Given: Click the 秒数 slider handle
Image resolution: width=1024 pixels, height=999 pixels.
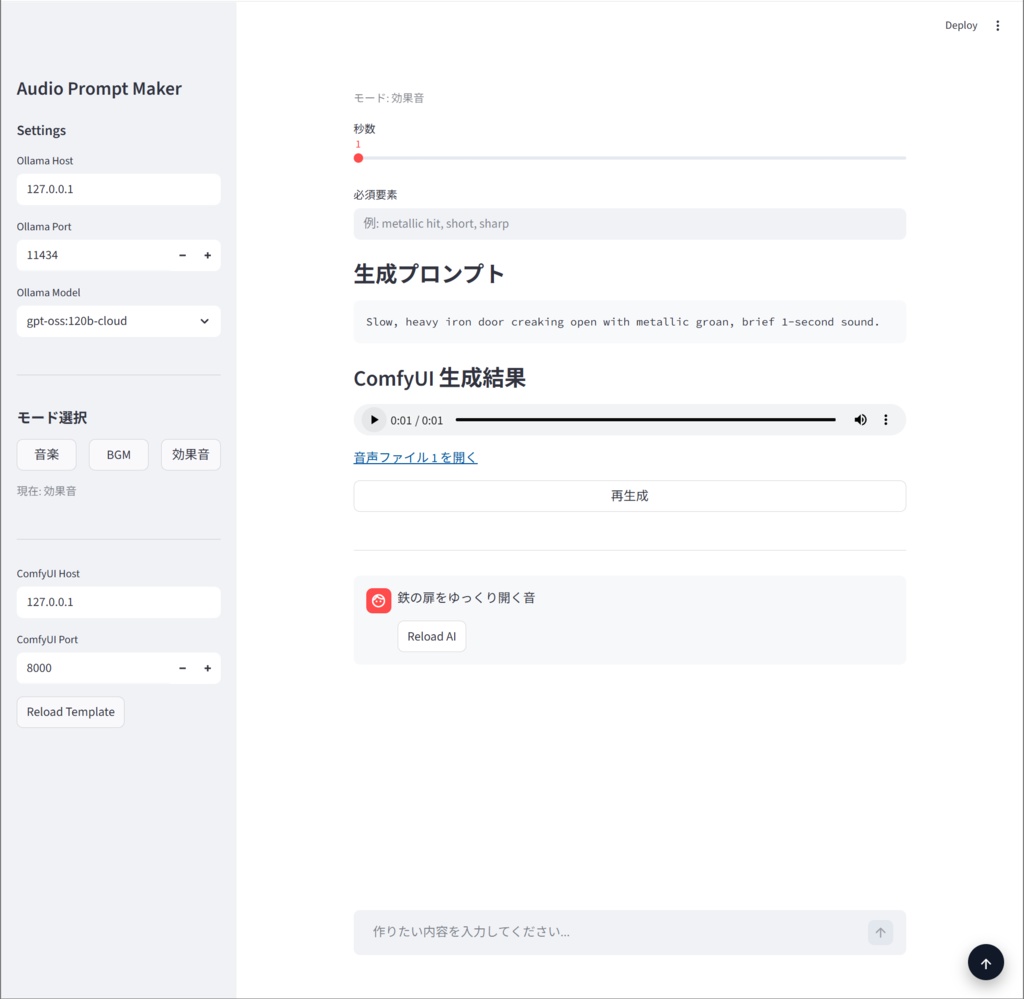Looking at the screenshot, I should click(357, 157).
